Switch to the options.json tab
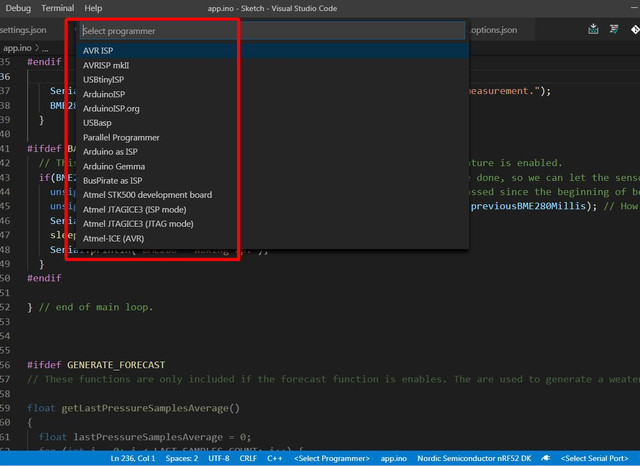 (494, 30)
